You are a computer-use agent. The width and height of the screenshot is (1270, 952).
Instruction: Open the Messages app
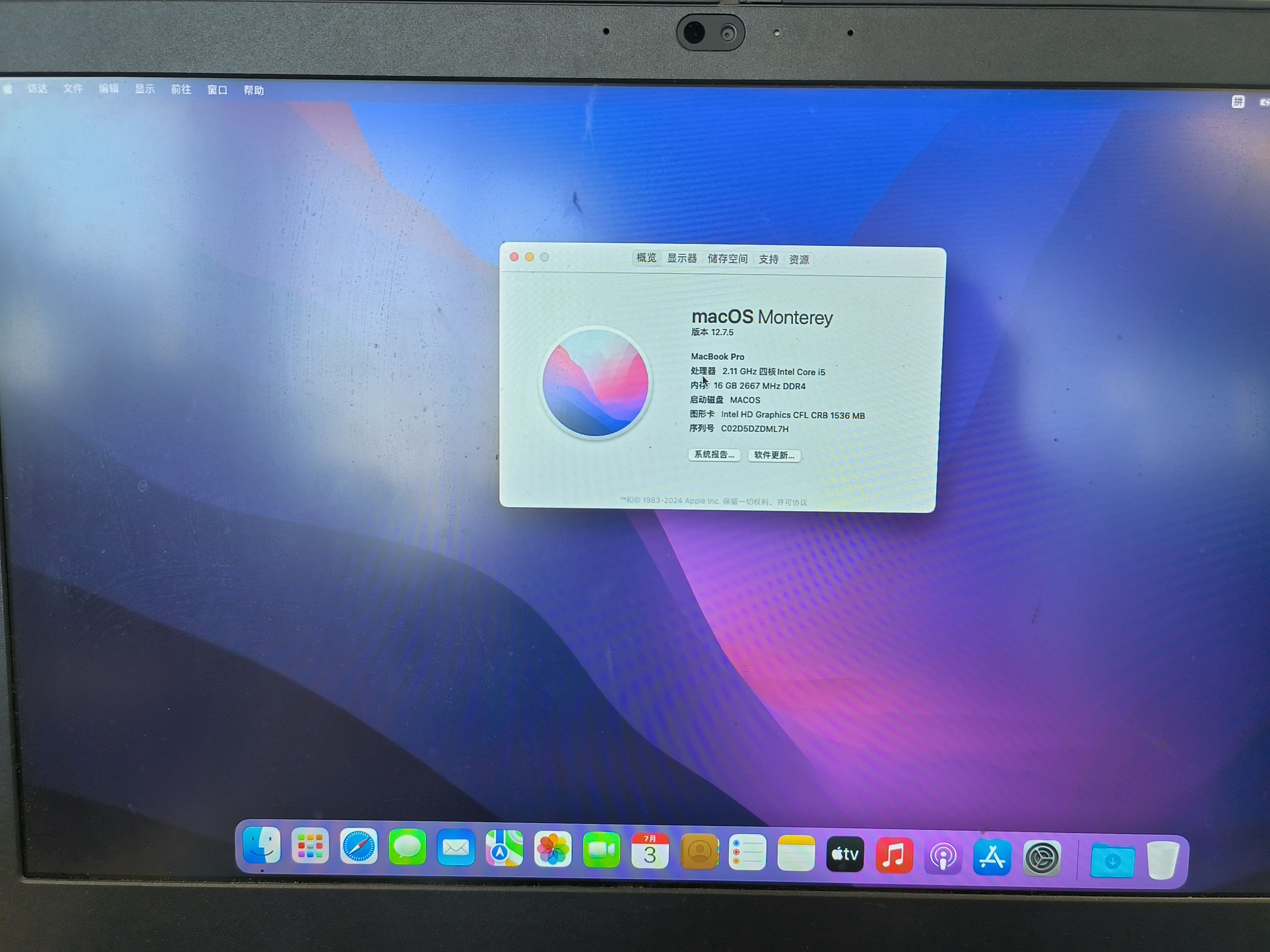(x=407, y=847)
